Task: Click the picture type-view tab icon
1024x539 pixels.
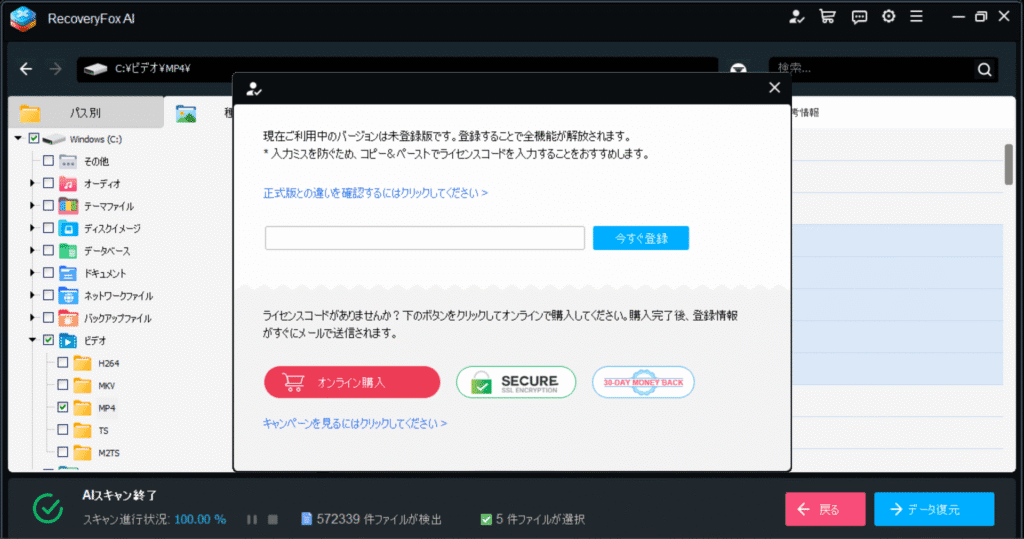Action: point(186,114)
